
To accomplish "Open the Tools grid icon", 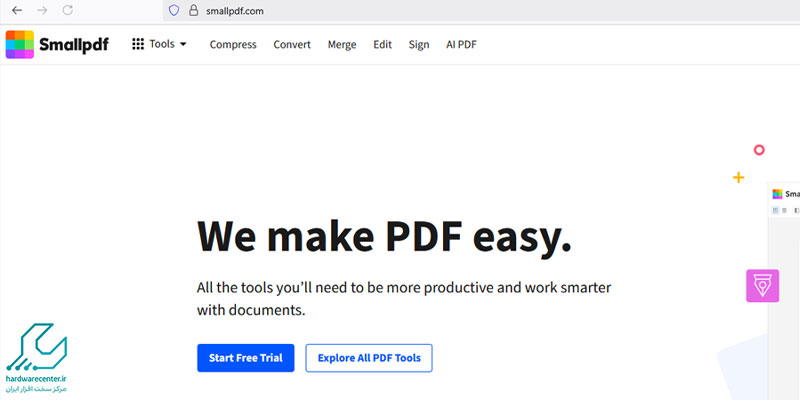I will point(138,45).
